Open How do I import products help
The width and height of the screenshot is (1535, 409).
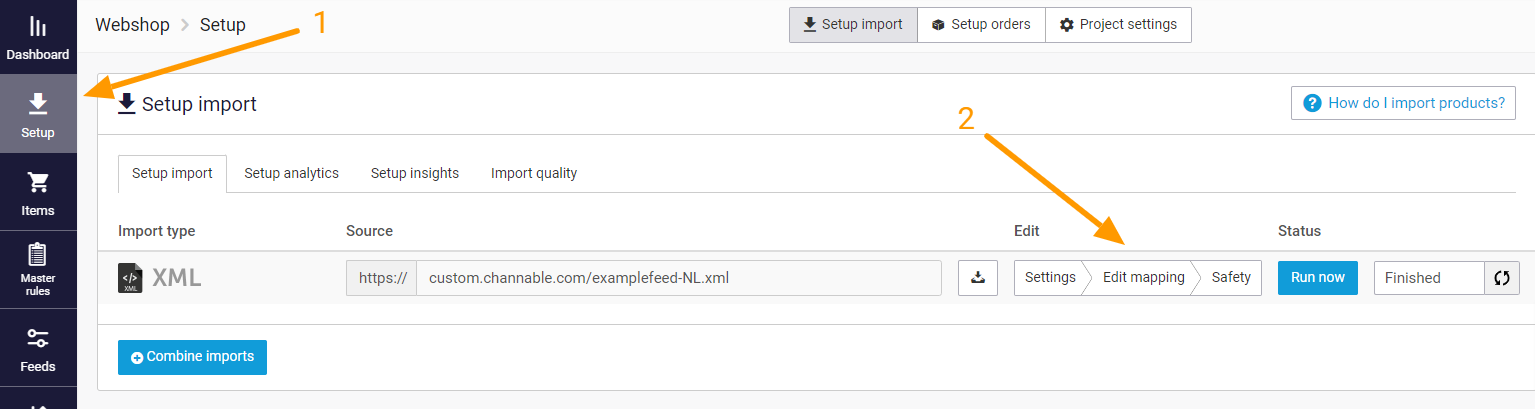[1403, 103]
